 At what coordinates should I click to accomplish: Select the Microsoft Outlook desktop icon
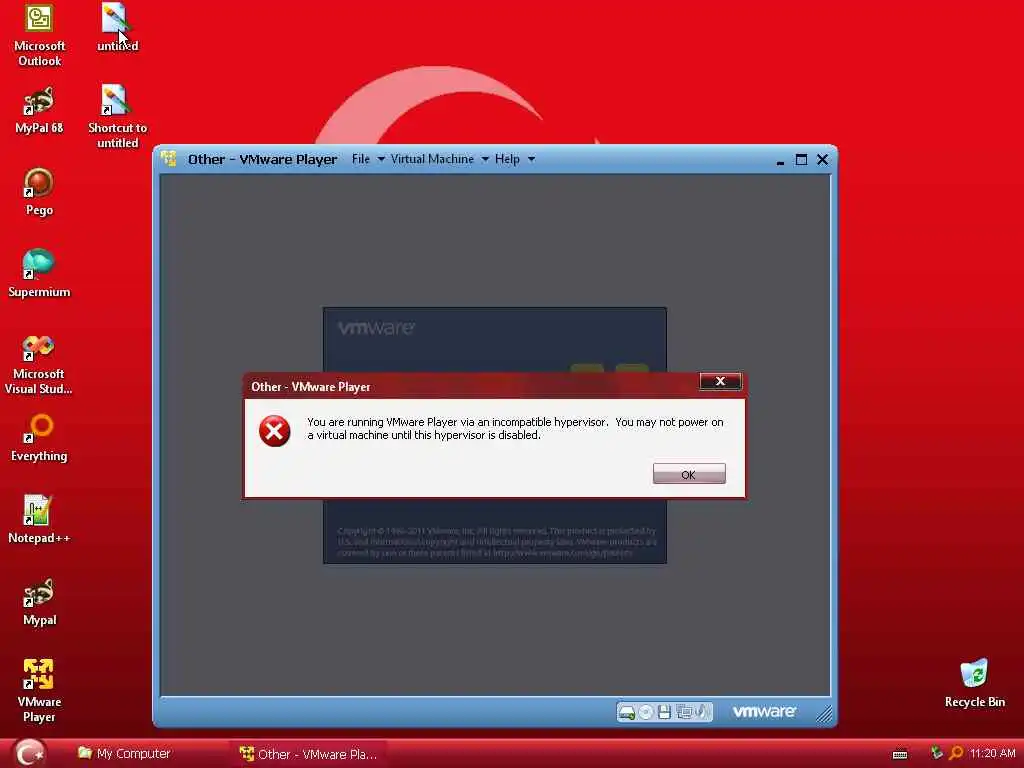39,36
